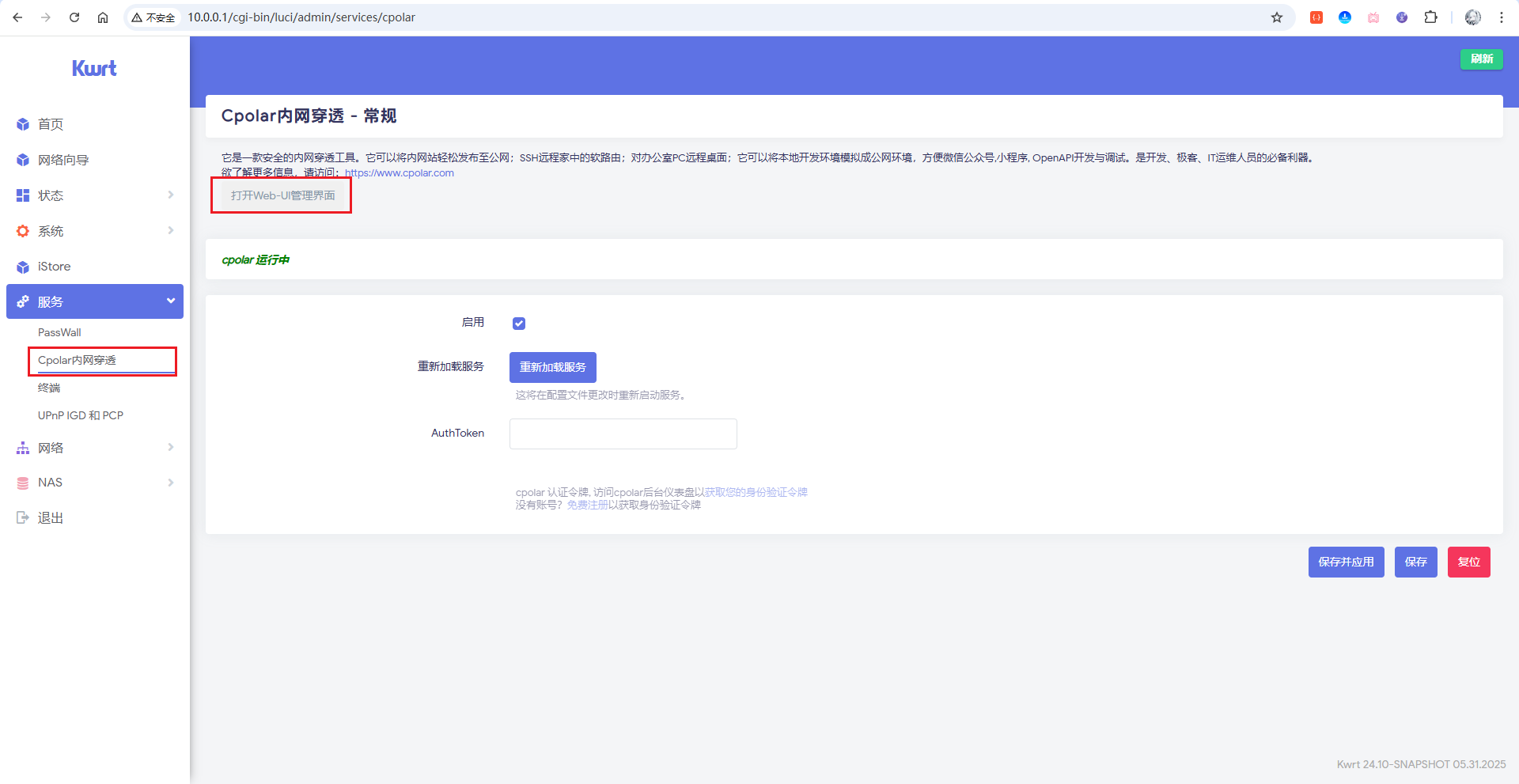Bookmark this page with the star icon
1519x784 pixels.
(x=1277, y=17)
